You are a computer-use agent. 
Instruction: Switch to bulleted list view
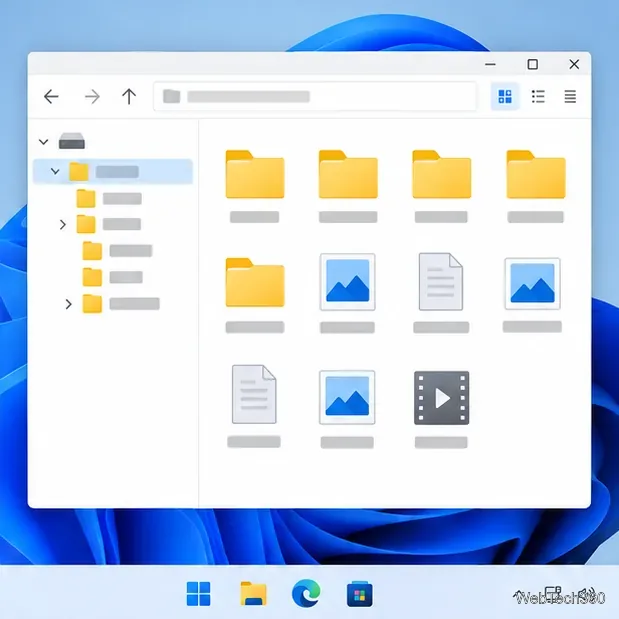[538, 96]
